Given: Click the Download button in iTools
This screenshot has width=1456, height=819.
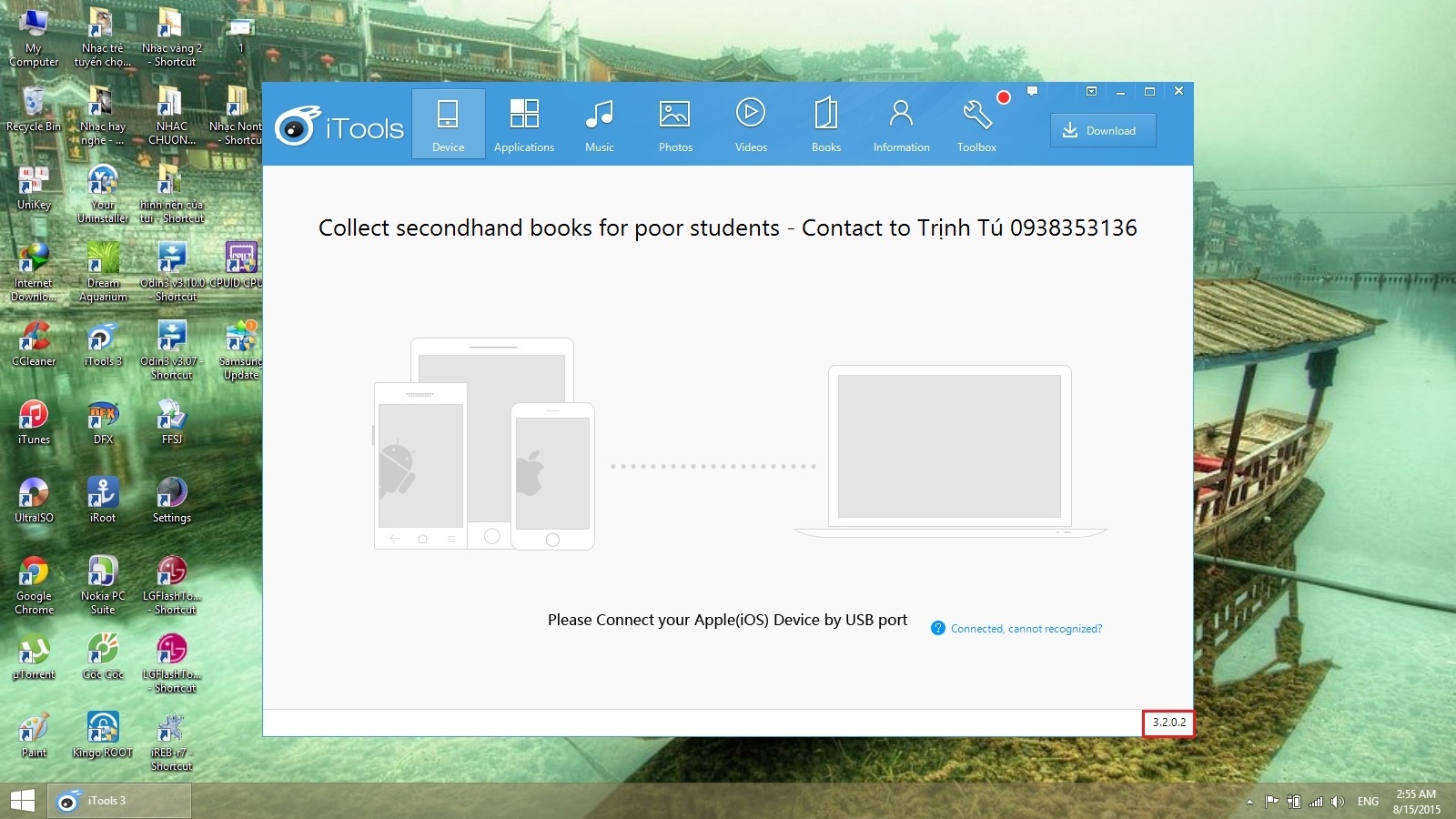Looking at the screenshot, I should [1103, 130].
